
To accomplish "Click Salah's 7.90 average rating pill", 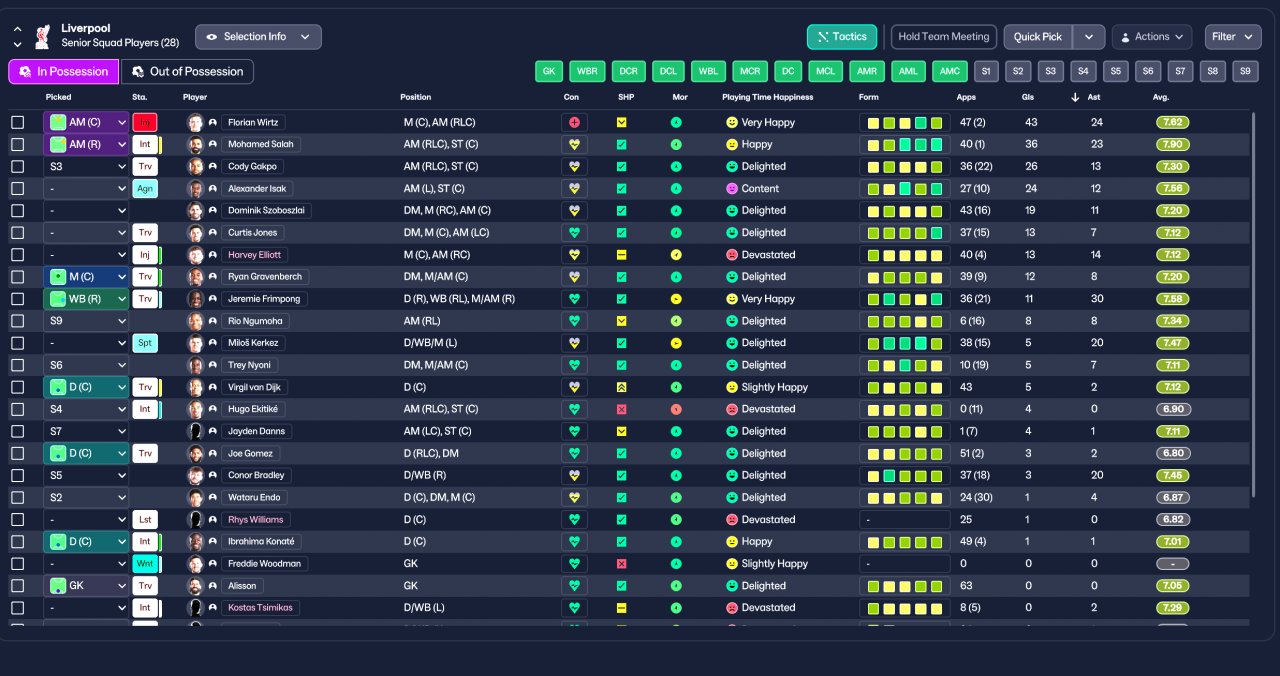I will click(x=1173, y=144).
